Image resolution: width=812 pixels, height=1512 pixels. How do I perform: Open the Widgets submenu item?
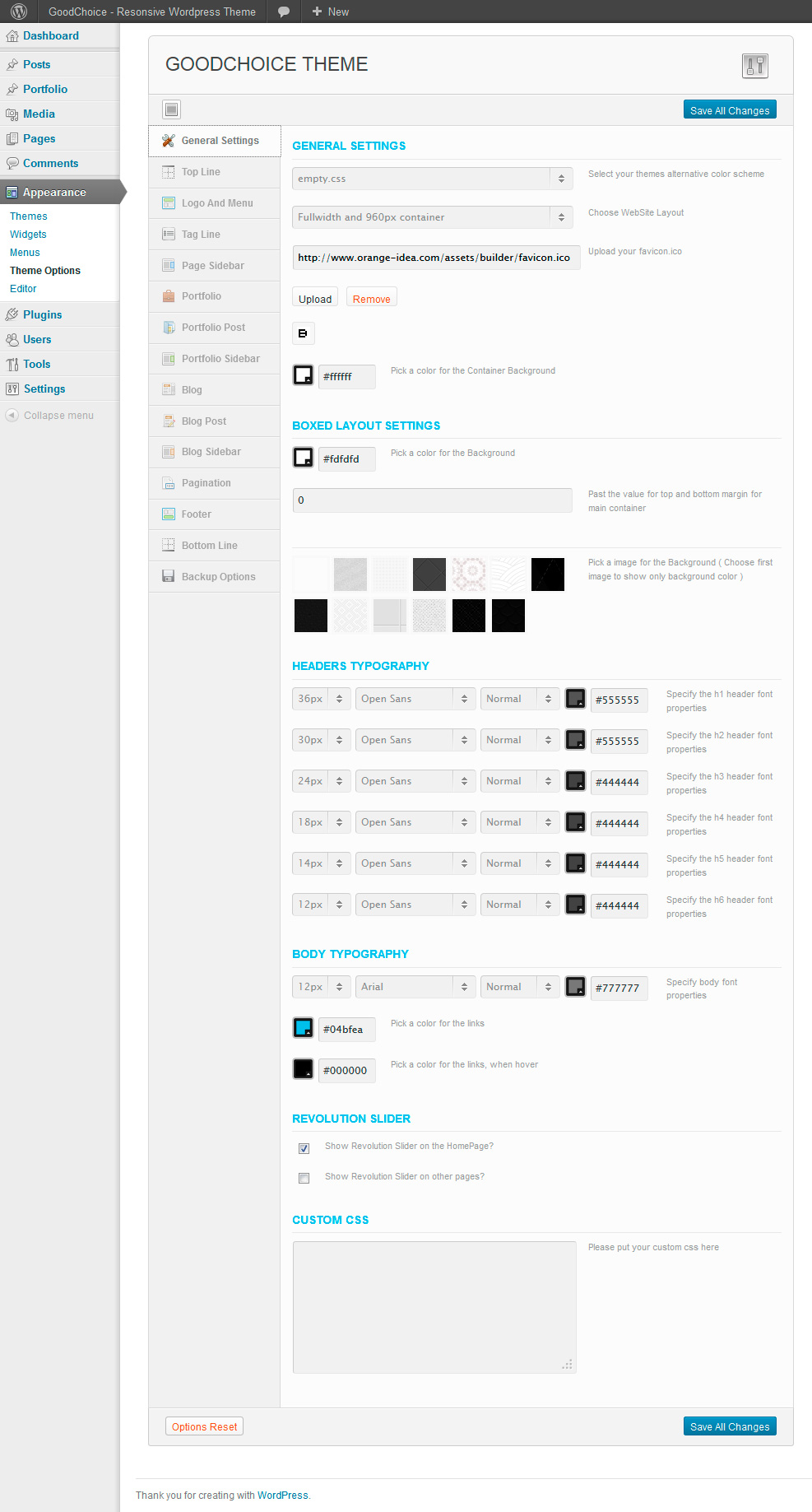coord(28,235)
